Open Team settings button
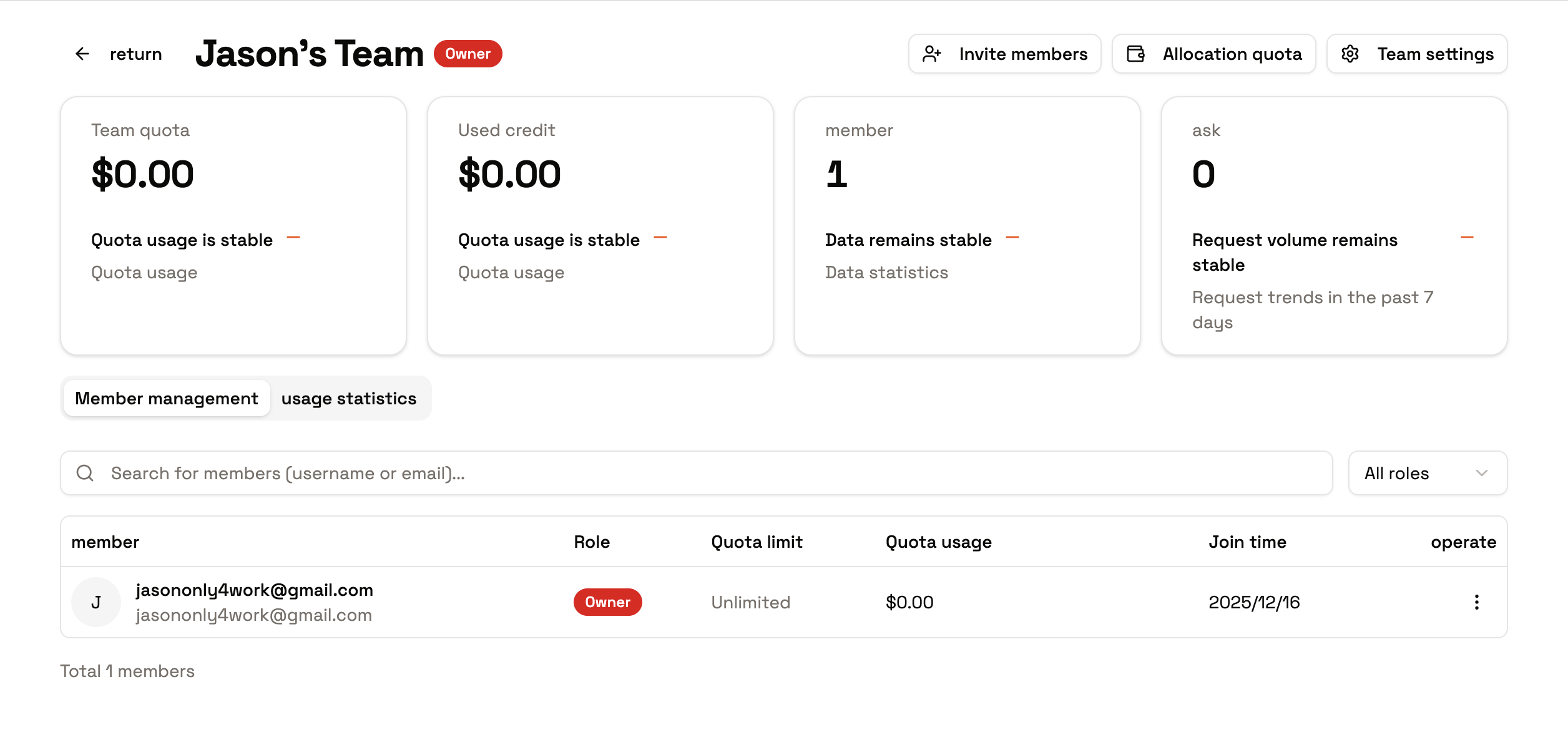 click(1417, 54)
